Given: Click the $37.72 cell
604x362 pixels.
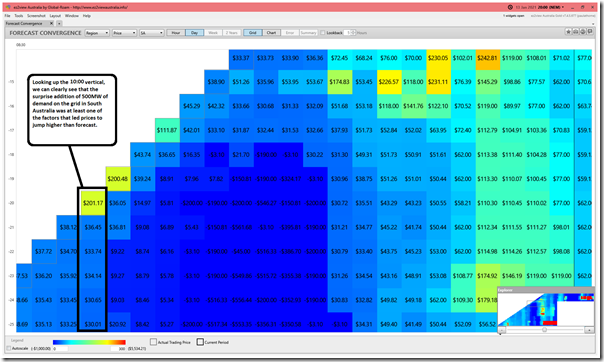Looking at the screenshot, I should click(x=44, y=251).
